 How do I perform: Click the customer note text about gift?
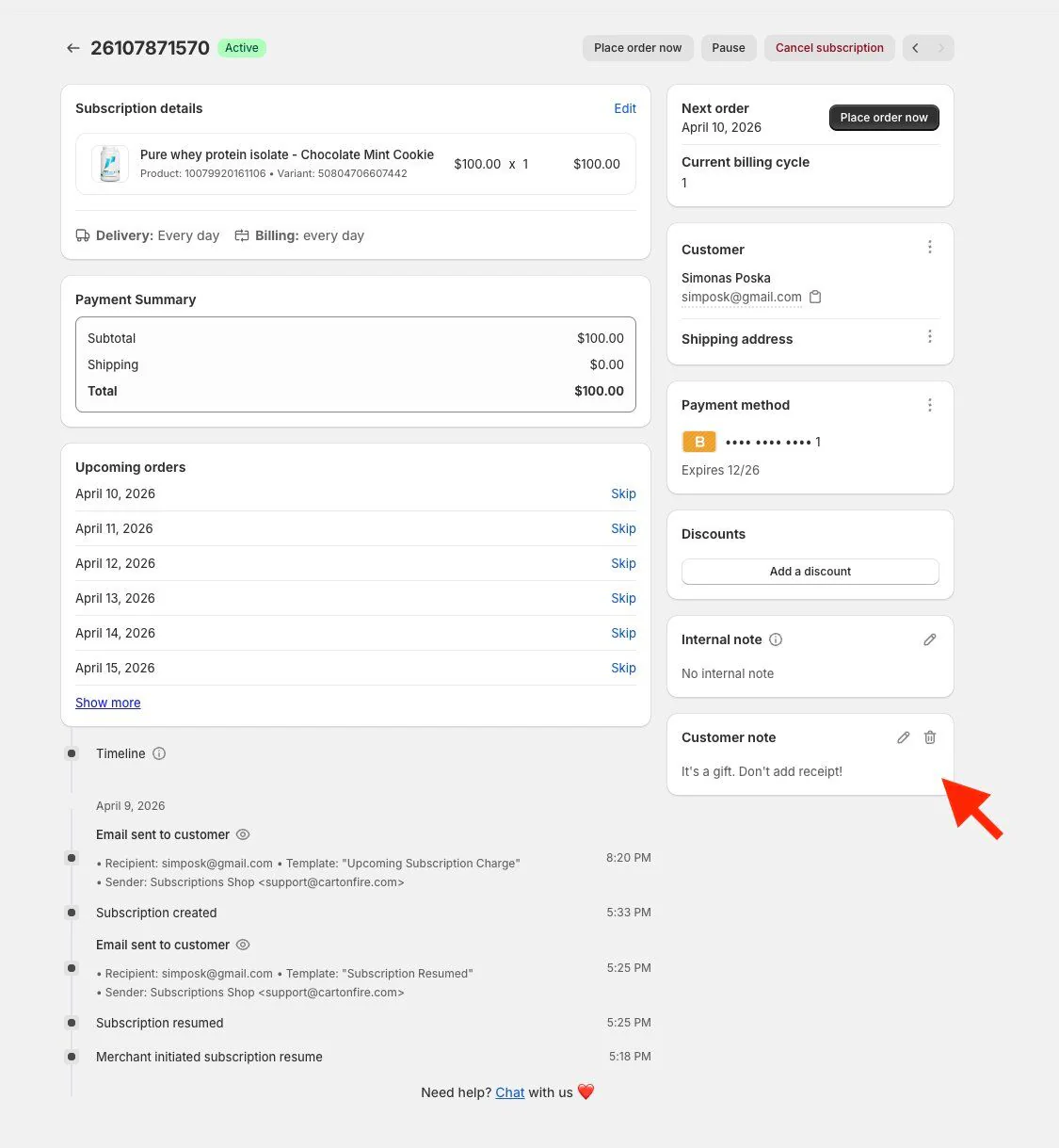(762, 771)
